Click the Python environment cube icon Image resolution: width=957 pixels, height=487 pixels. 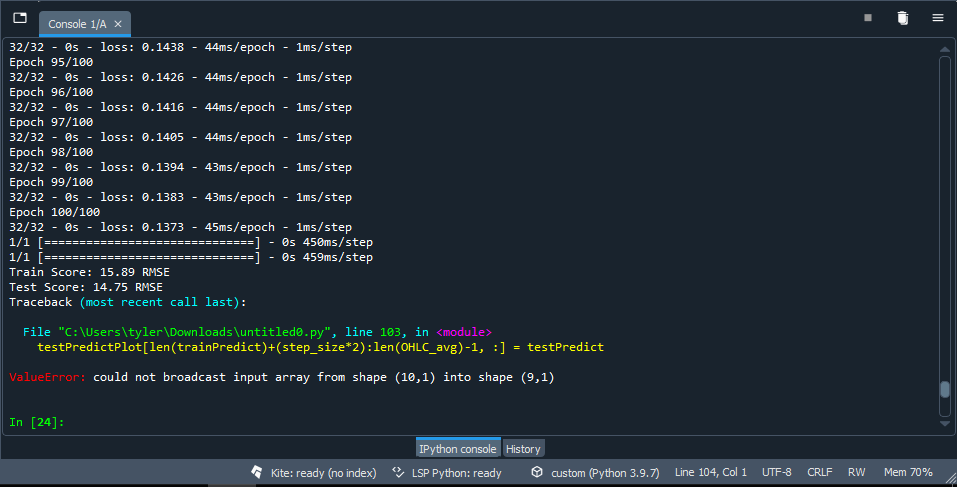537,472
